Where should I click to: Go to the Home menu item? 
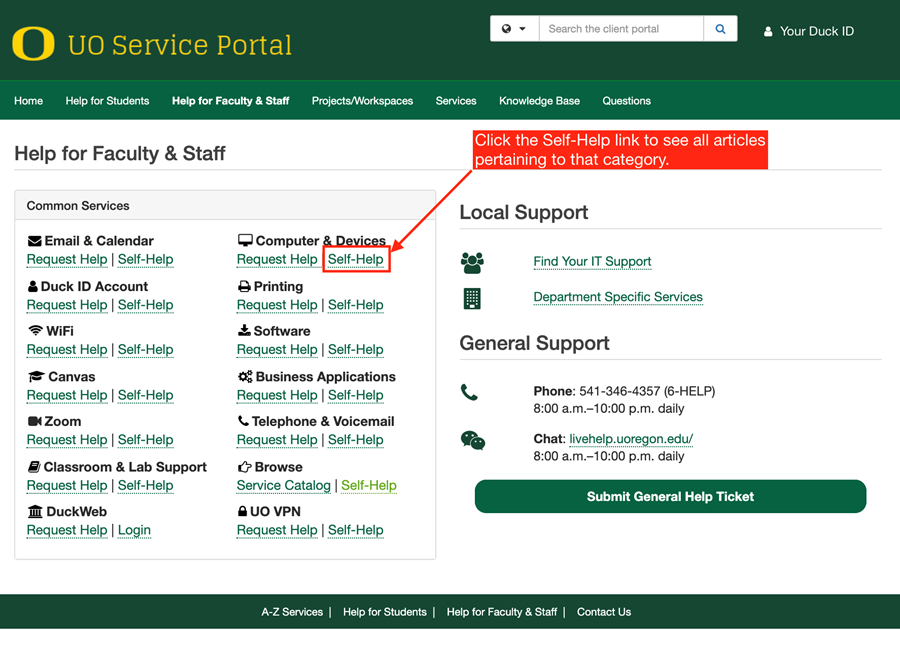29,101
